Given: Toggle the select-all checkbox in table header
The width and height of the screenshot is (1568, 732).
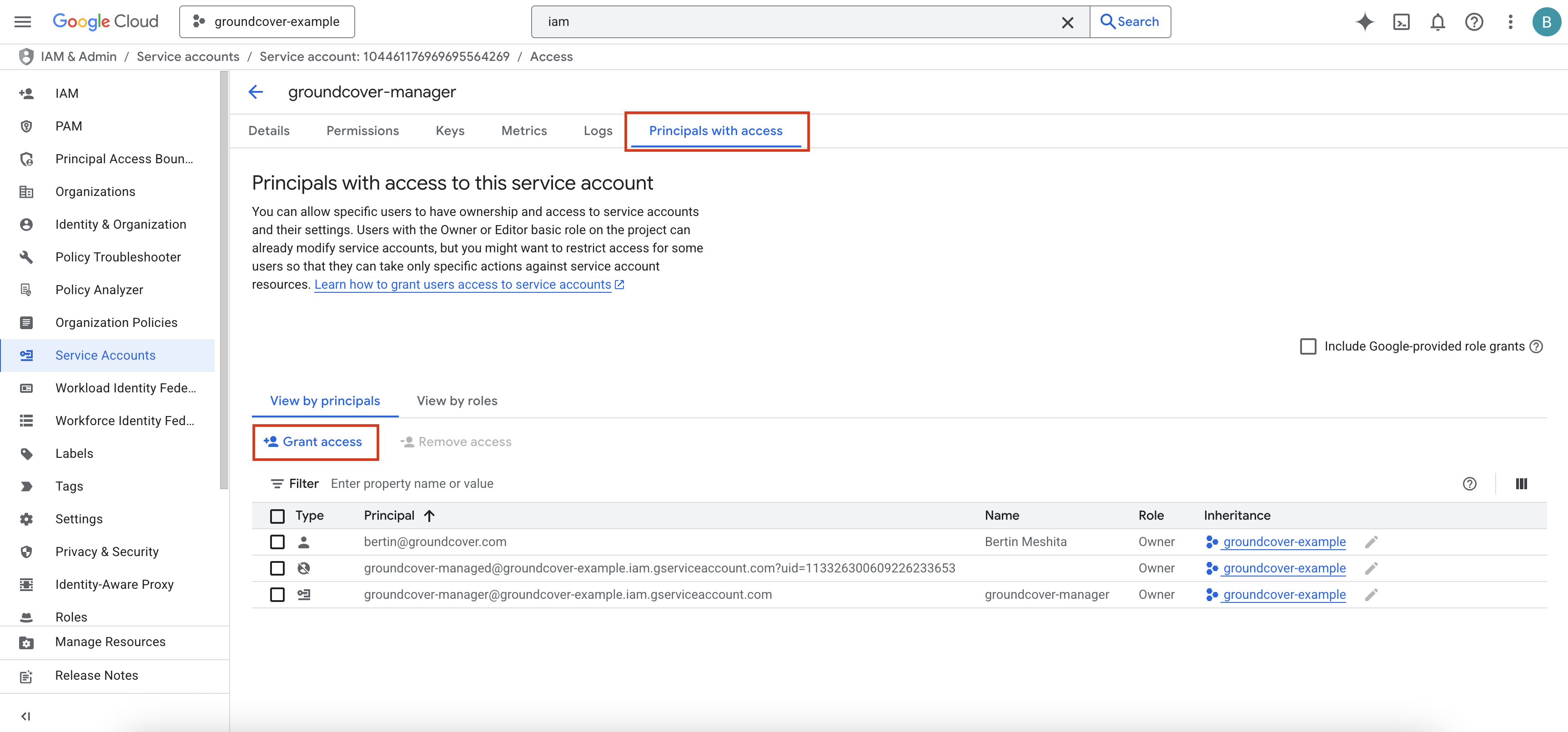Looking at the screenshot, I should (277, 516).
